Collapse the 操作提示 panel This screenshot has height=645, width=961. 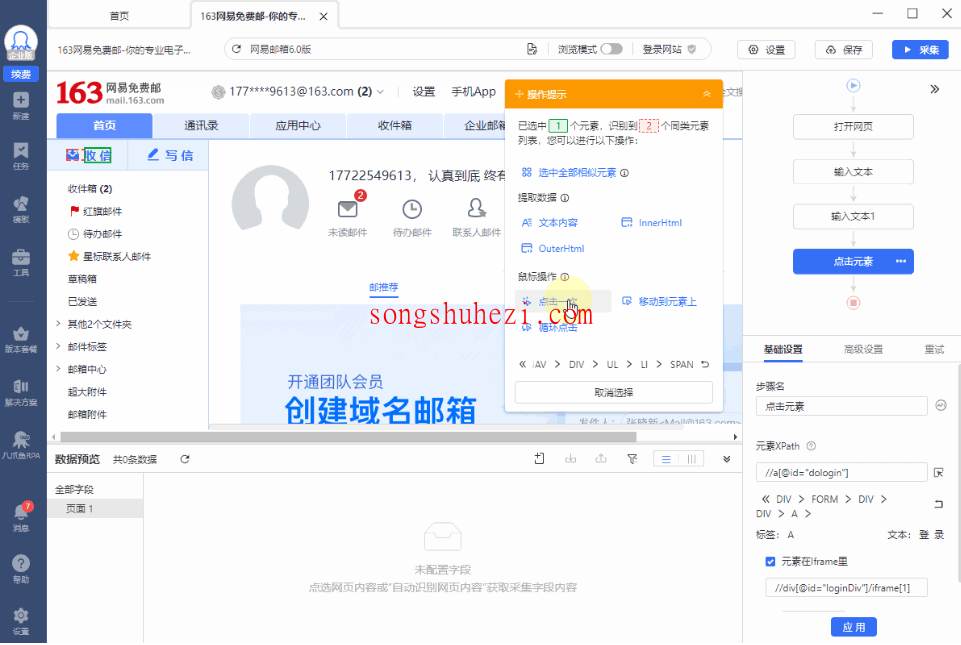click(x=707, y=94)
